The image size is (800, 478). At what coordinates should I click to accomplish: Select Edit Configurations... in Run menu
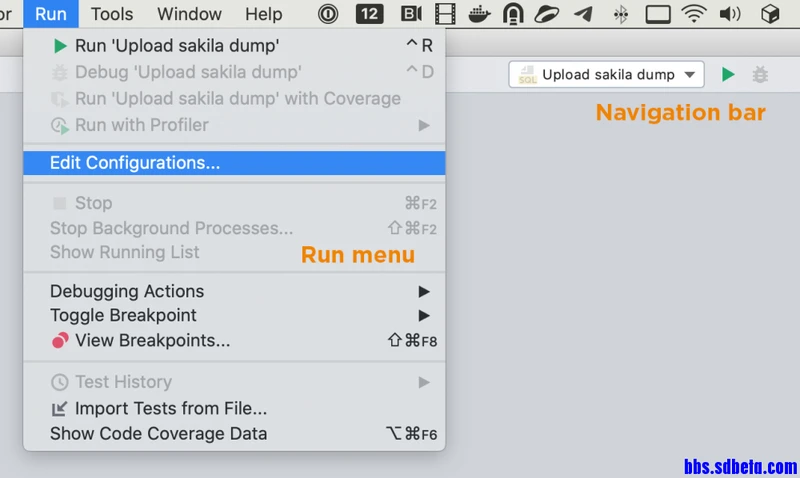coord(234,163)
